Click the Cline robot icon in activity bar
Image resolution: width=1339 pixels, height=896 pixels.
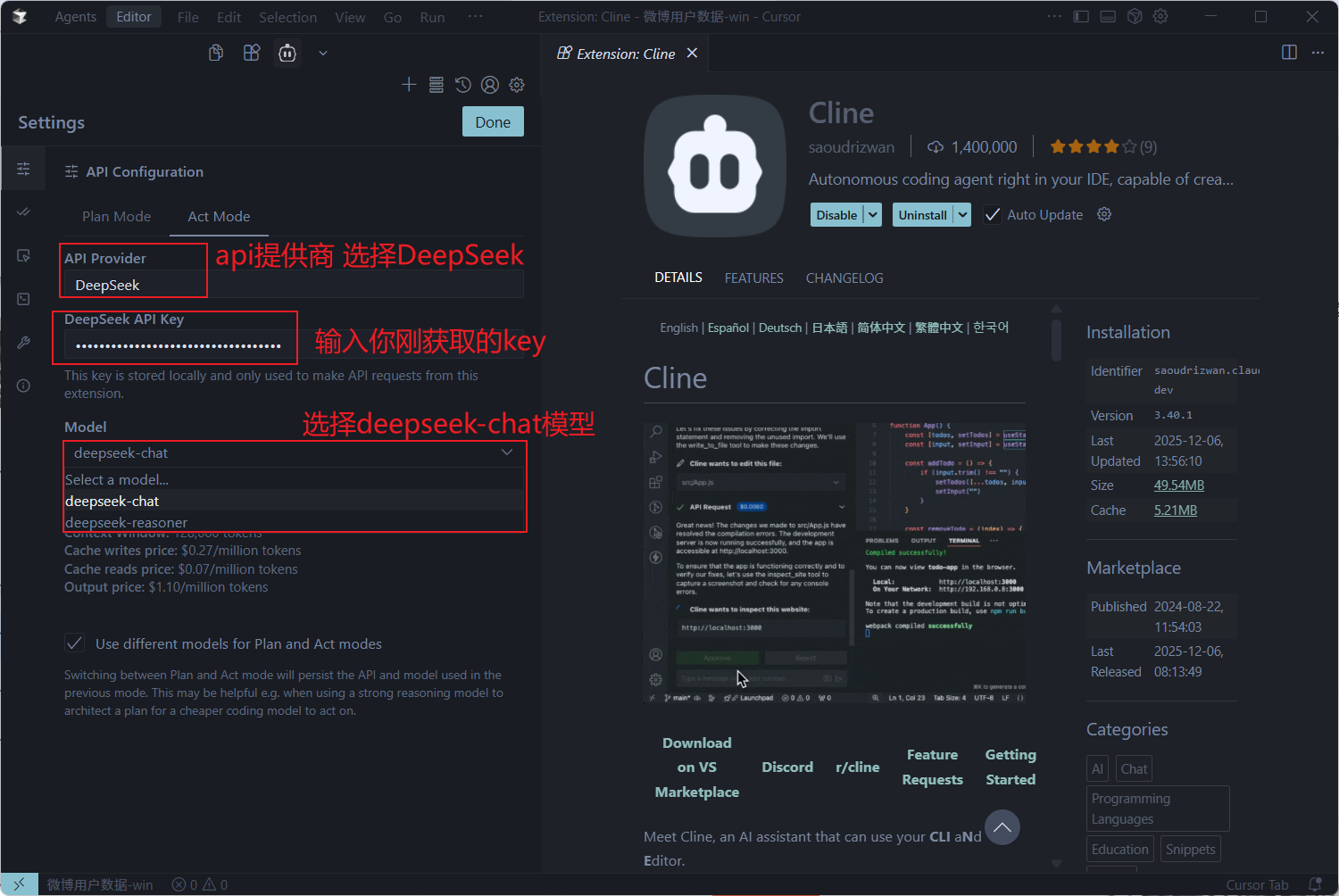pyautogui.click(x=287, y=53)
